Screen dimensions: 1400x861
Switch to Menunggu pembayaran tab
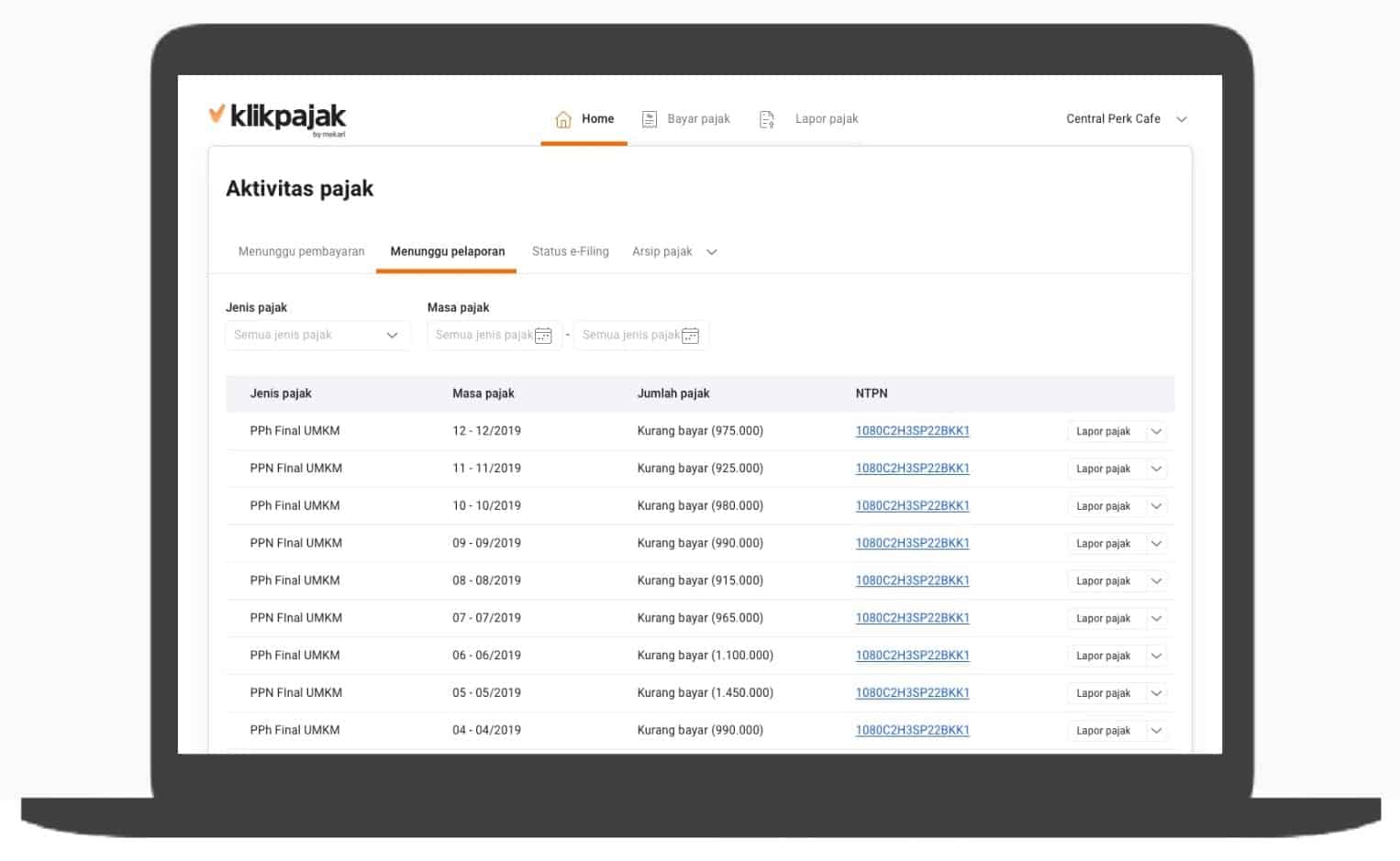pos(301,251)
